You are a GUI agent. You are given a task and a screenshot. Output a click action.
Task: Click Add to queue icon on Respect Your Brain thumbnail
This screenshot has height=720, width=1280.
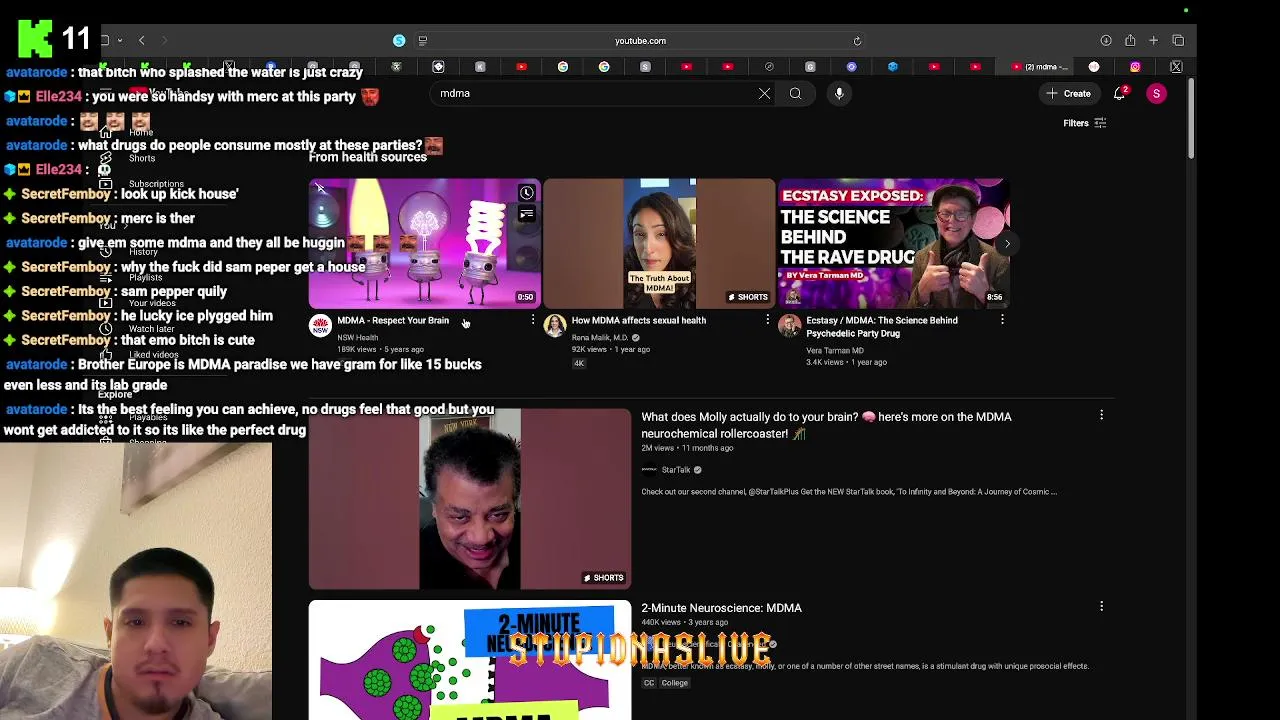pos(526,214)
